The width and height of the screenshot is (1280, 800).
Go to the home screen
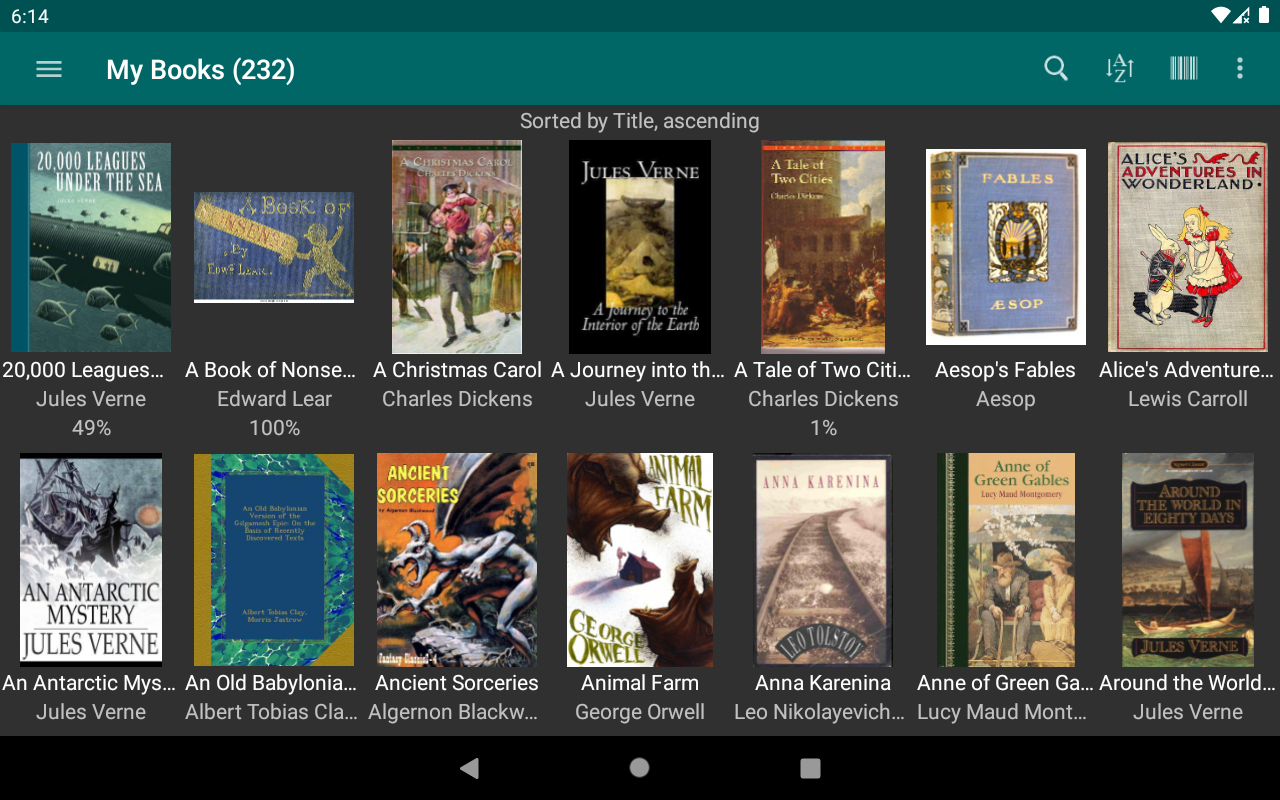pyautogui.click(x=639, y=769)
